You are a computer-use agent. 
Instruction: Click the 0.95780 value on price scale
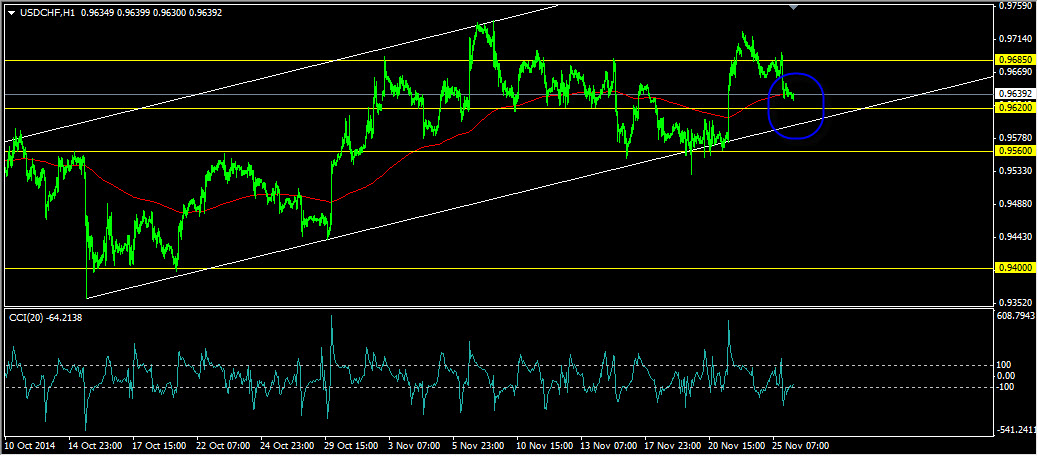1016,138
